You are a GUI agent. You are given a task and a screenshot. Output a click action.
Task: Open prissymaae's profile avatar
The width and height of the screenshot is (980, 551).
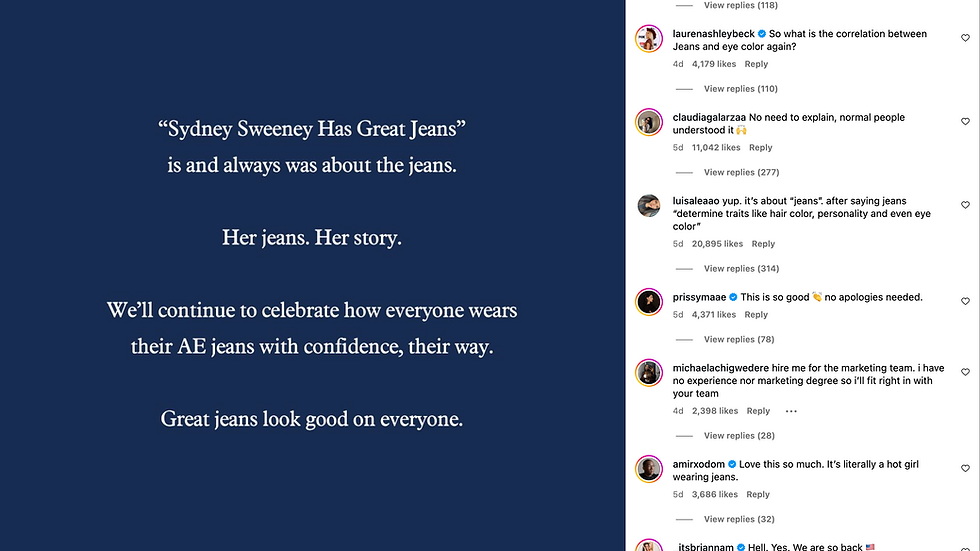pyautogui.click(x=649, y=302)
